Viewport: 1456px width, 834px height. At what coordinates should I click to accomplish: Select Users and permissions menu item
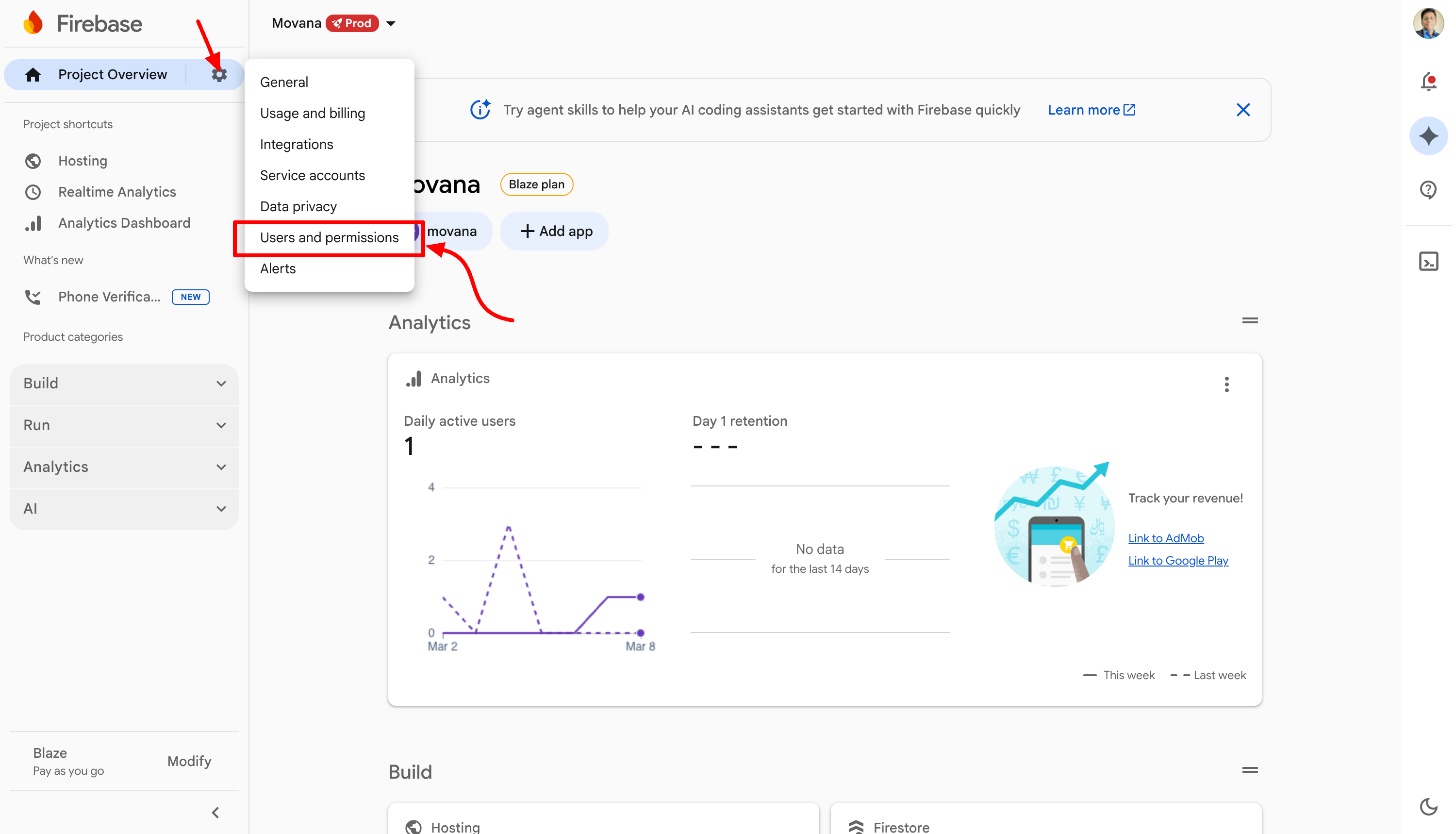click(329, 238)
